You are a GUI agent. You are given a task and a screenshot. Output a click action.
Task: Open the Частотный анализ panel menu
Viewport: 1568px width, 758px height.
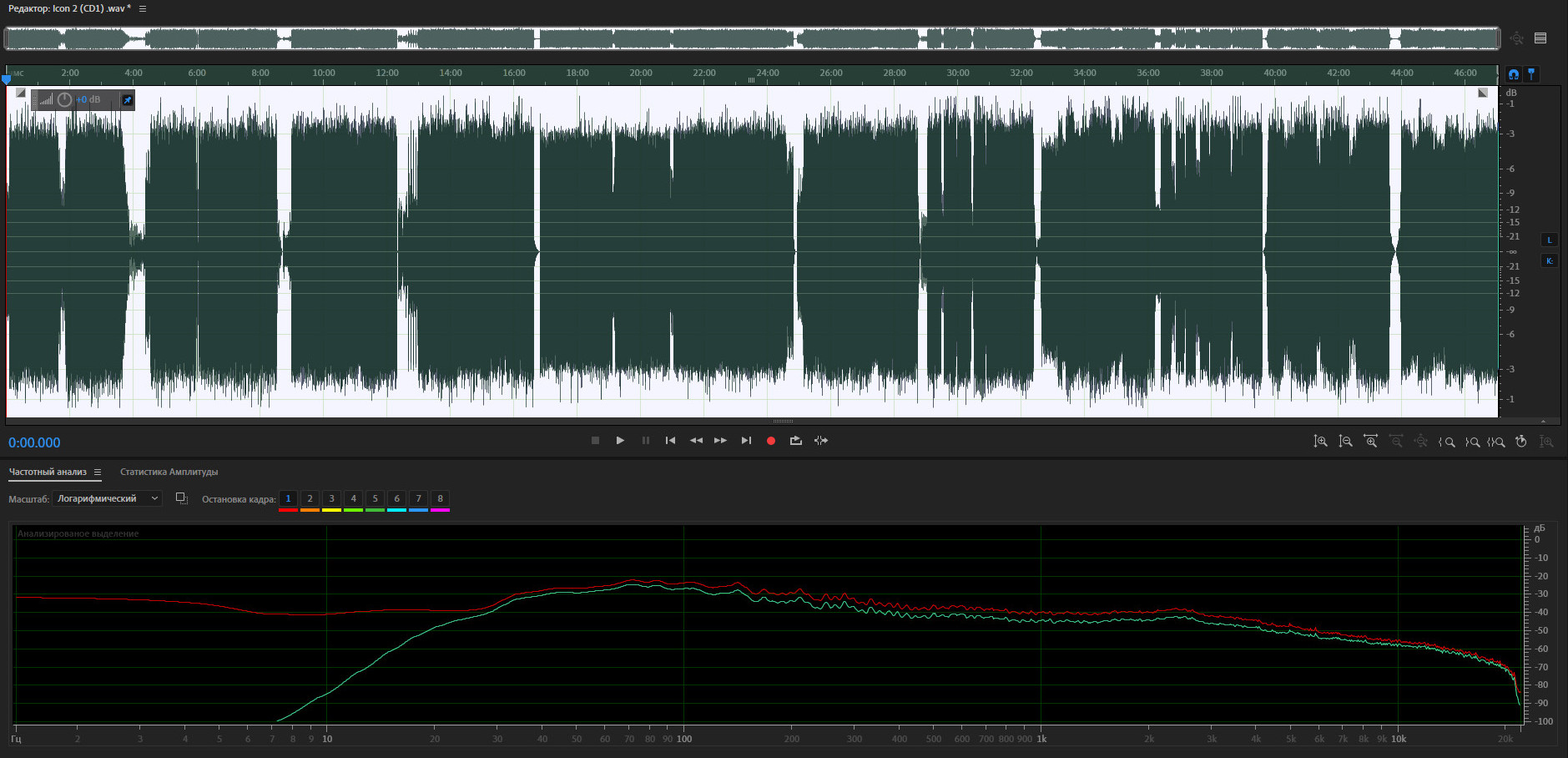[x=98, y=472]
